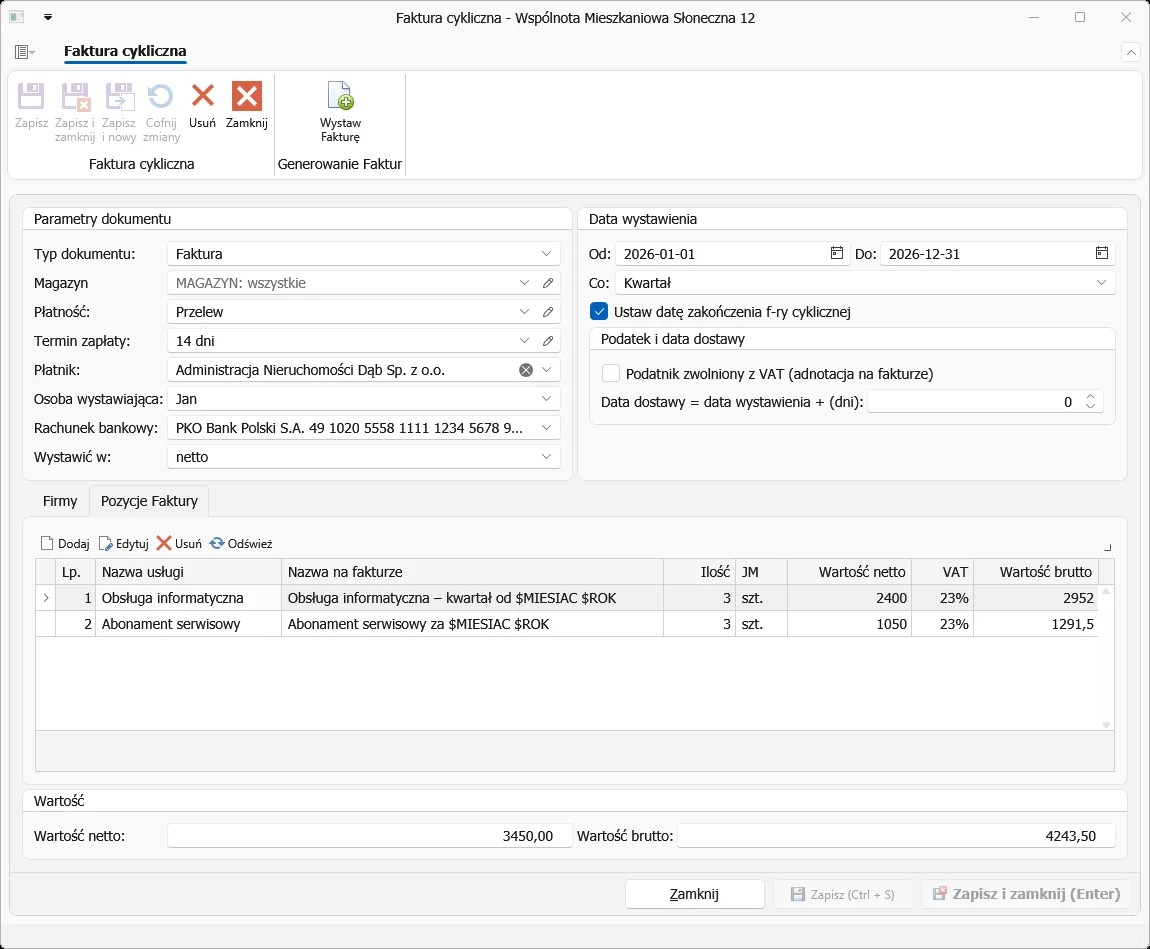The width and height of the screenshot is (1150, 949).
Task: Click the pencil edit icon beside Magazyn
Action: pos(548,283)
